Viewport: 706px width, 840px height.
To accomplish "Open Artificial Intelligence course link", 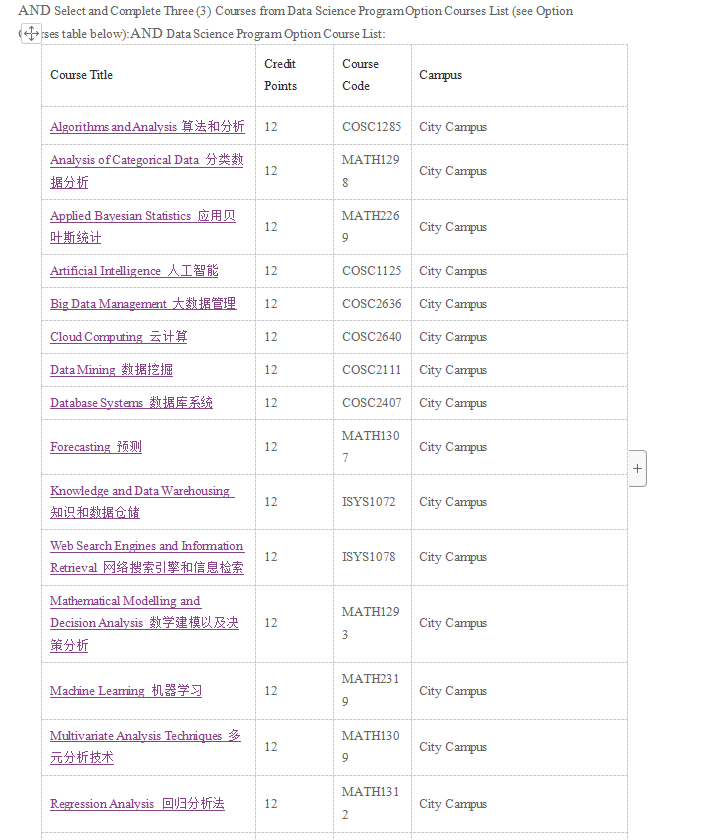I will 134,271.
